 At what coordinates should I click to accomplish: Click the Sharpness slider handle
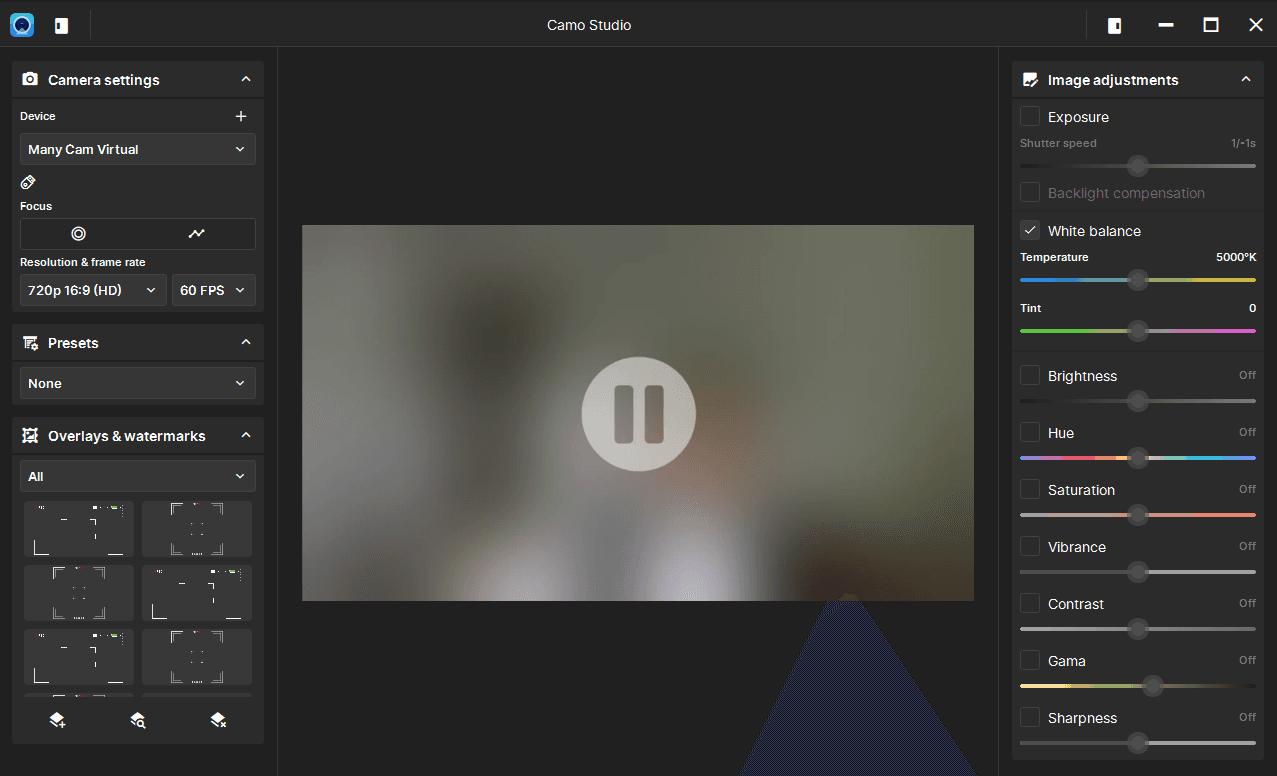point(1137,743)
